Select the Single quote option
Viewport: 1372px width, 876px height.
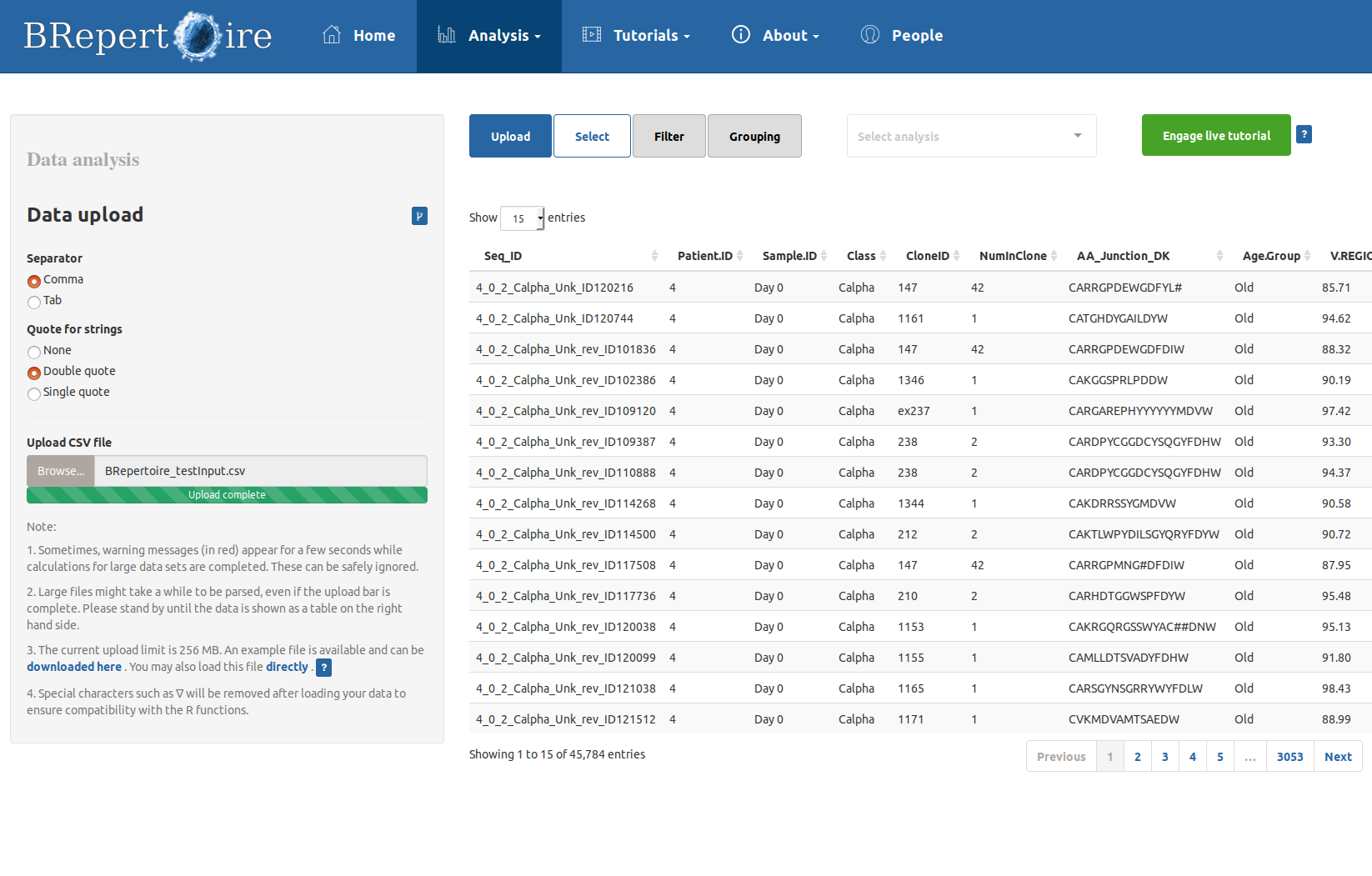(34, 393)
